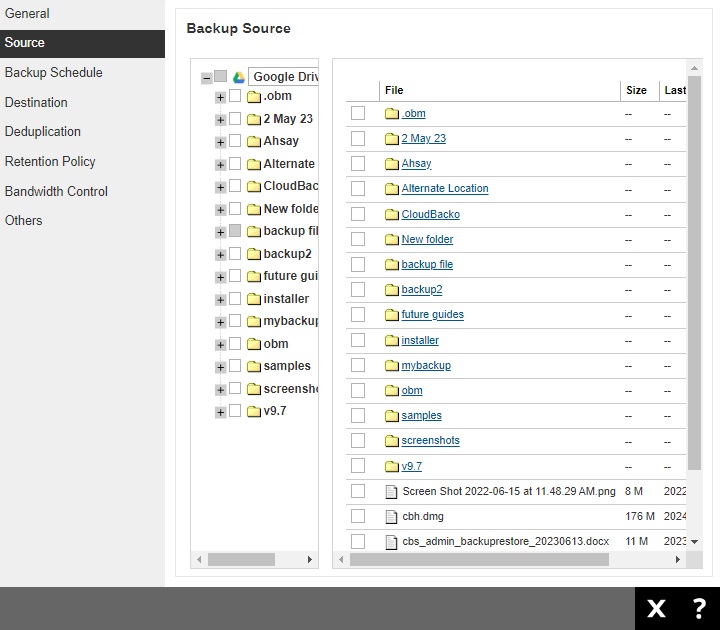Click the Ahsay folder icon in tree

coord(253,141)
